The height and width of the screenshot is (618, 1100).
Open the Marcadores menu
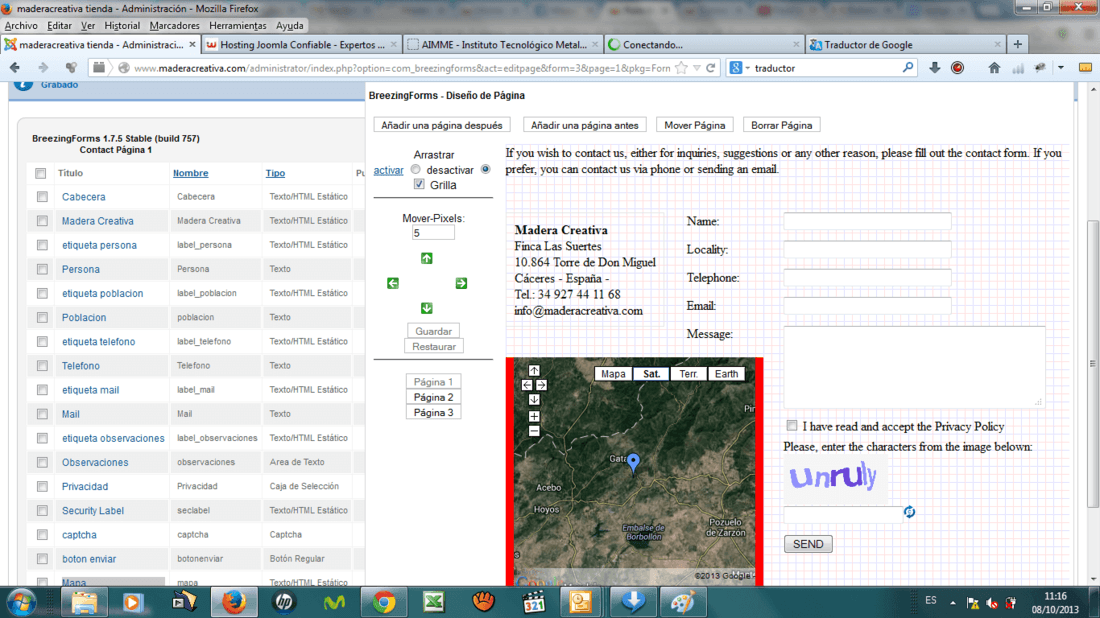[x=175, y=25]
